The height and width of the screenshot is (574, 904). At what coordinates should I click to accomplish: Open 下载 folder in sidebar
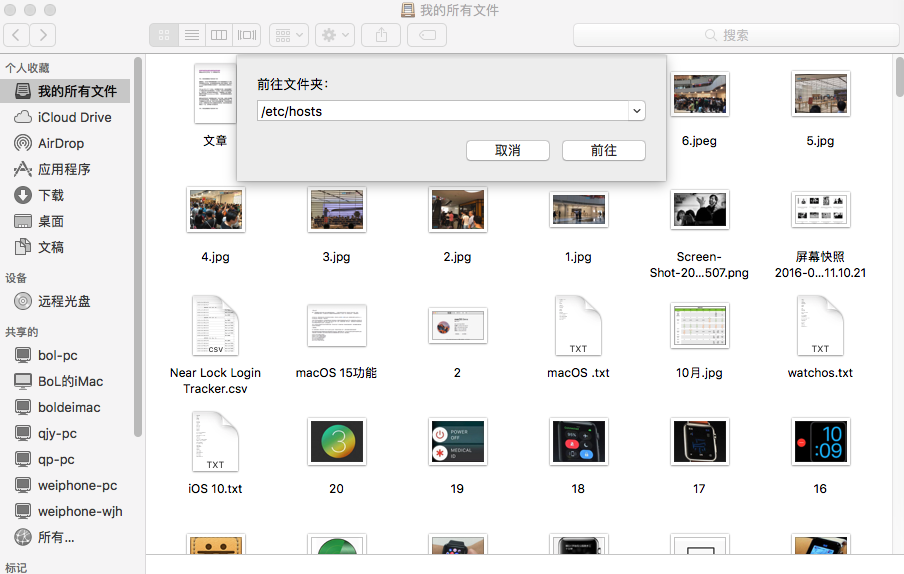[x=51, y=195]
